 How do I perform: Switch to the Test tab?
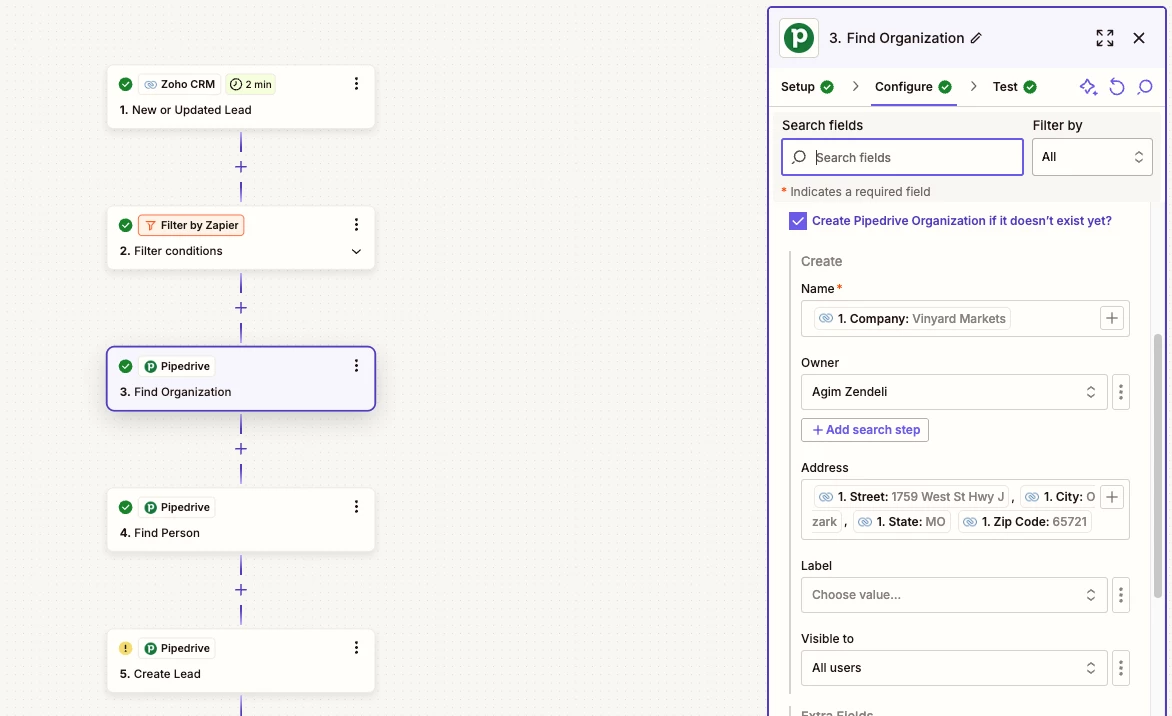(x=1014, y=87)
